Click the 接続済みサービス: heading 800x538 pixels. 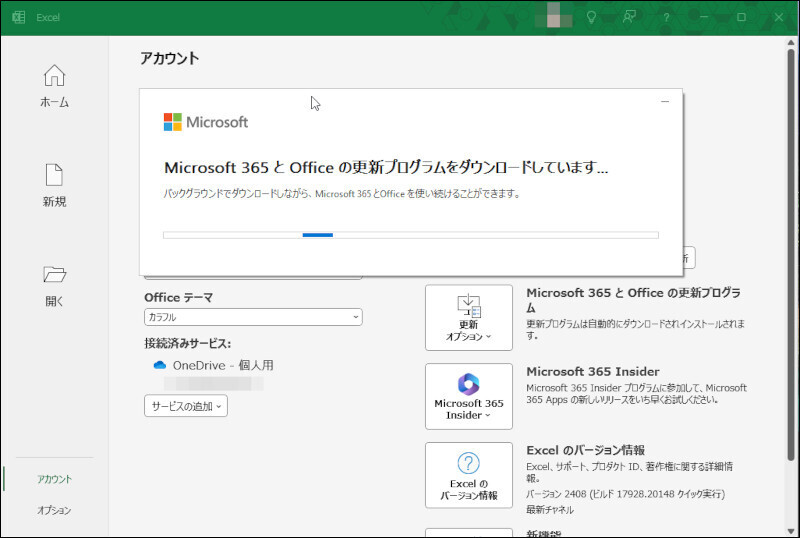[x=187, y=344]
